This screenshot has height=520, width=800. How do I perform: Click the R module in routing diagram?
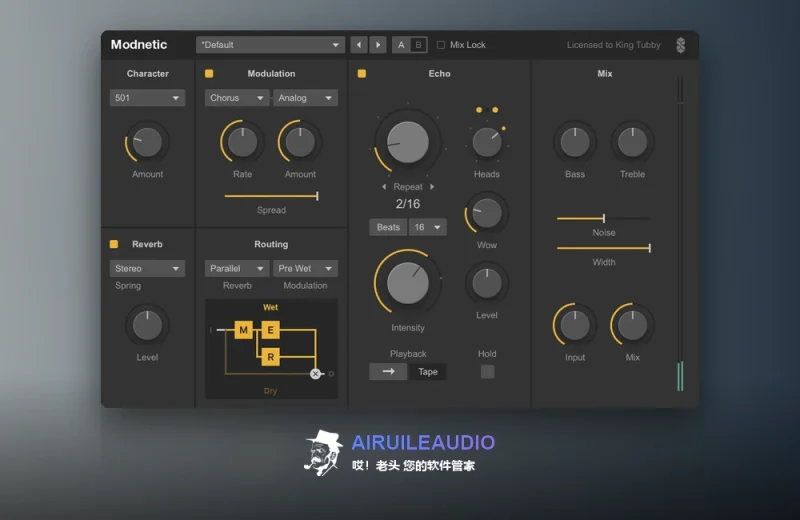270,357
